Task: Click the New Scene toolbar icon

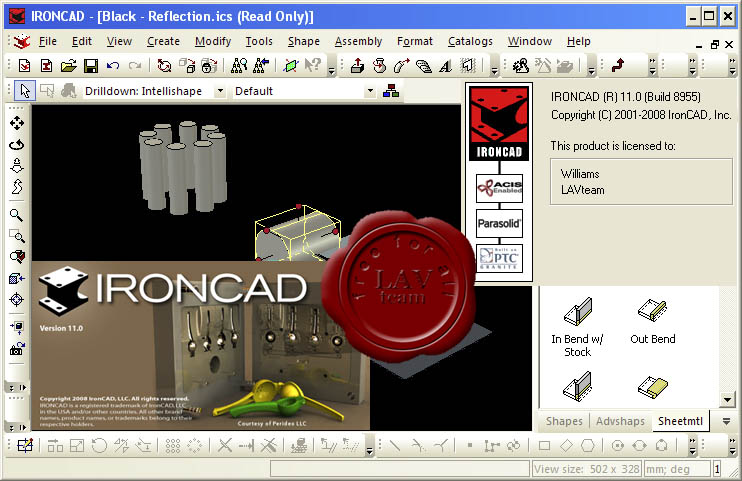Action: [24, 65]
